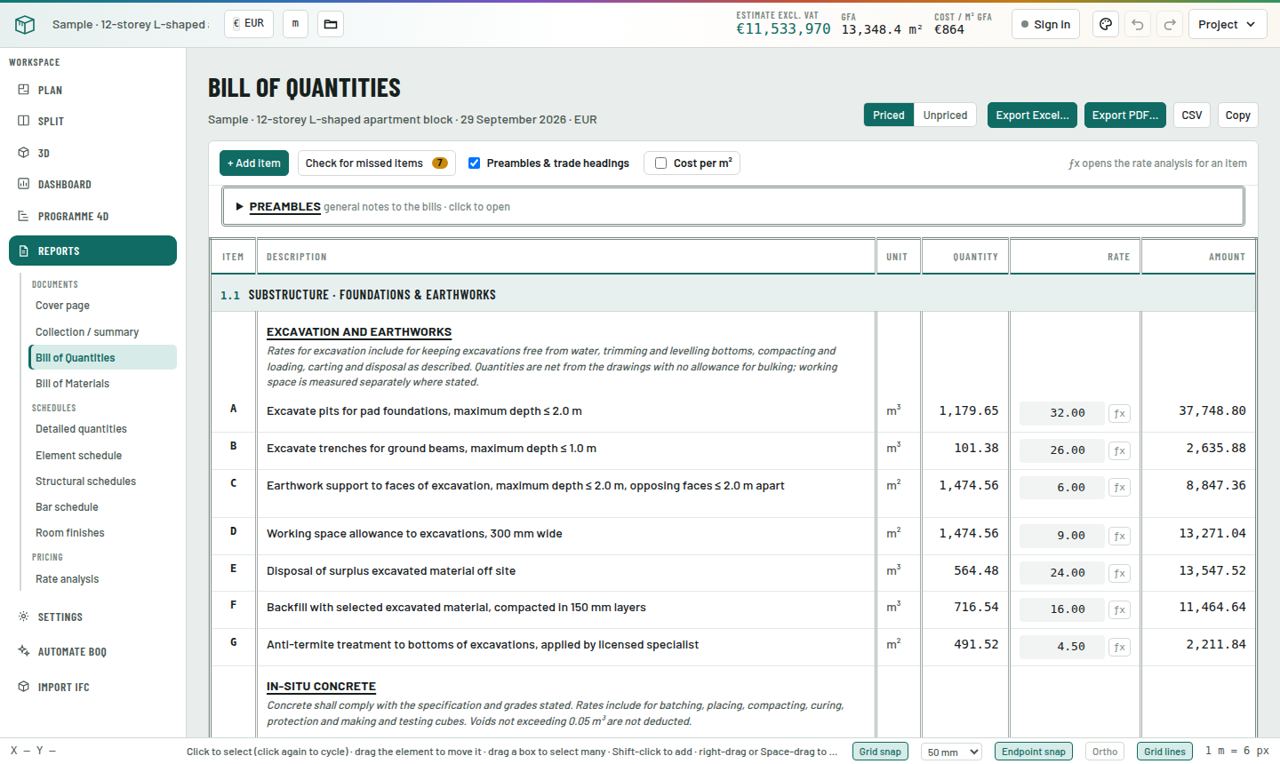Open the folder icon button in top bar
The height and width of the screenshot is (764, 1280).
(331, 24)
